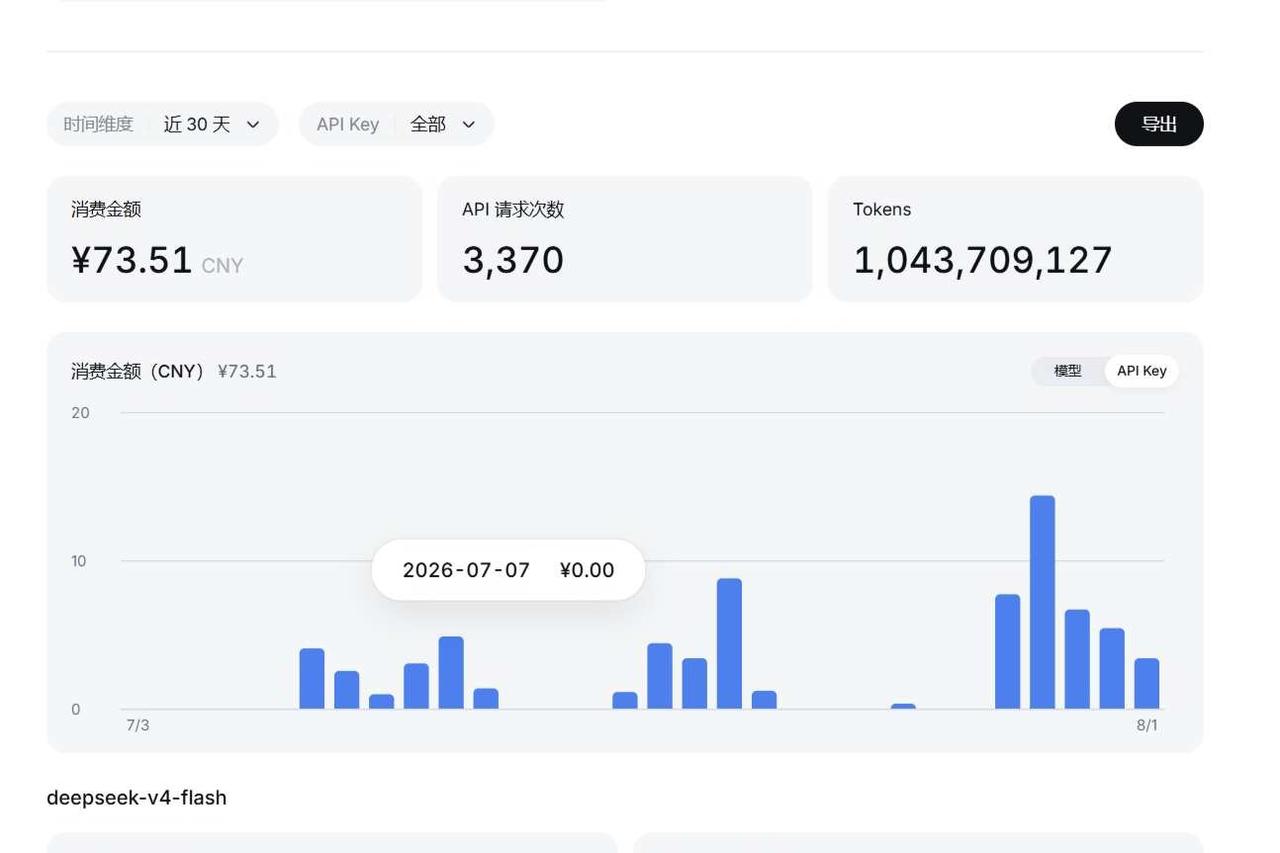Click the ¥73.51 total beside the chart title

[x=247, y=371]
